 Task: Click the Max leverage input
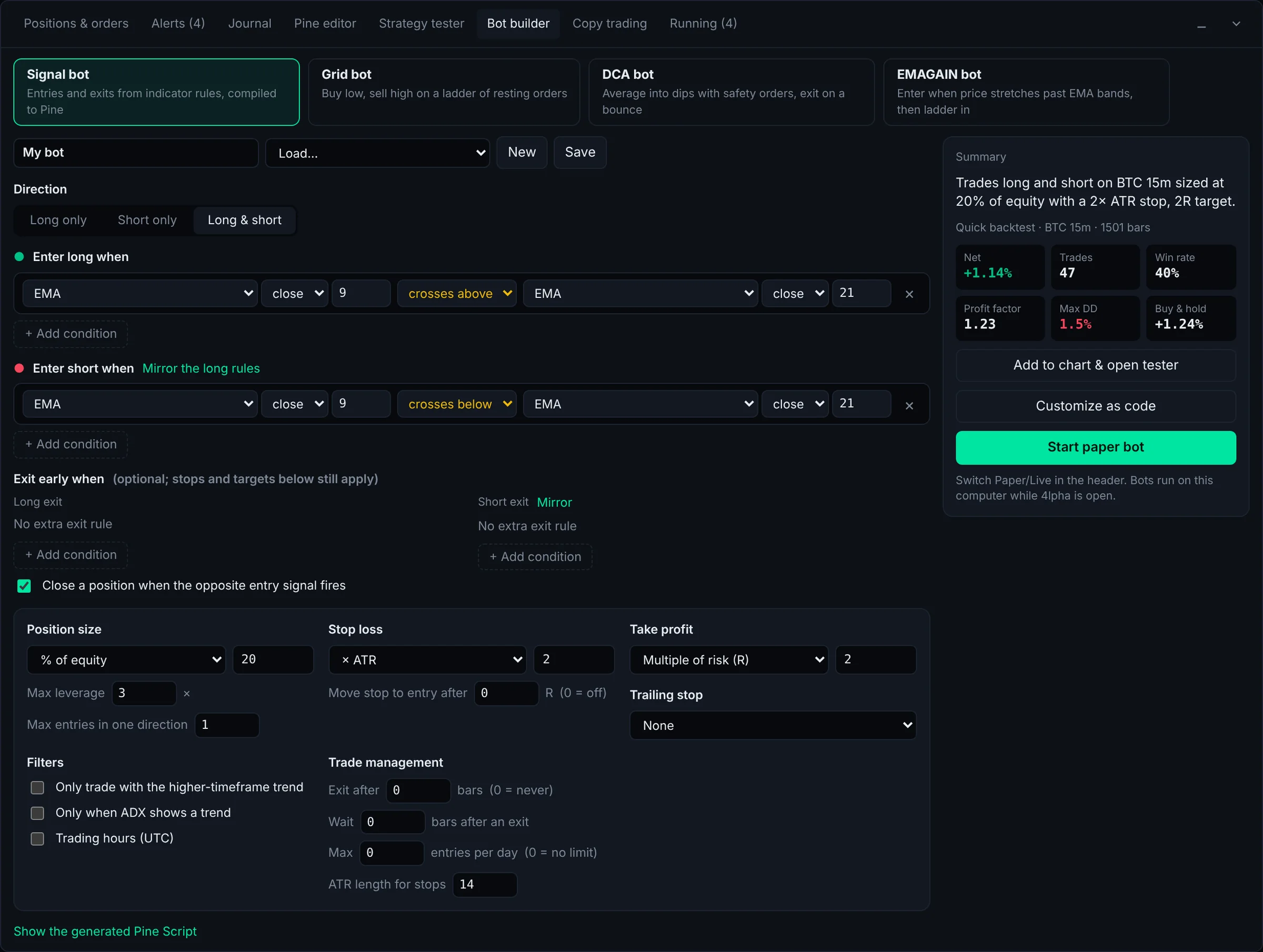pyautogui.click(x=144, y=693)
